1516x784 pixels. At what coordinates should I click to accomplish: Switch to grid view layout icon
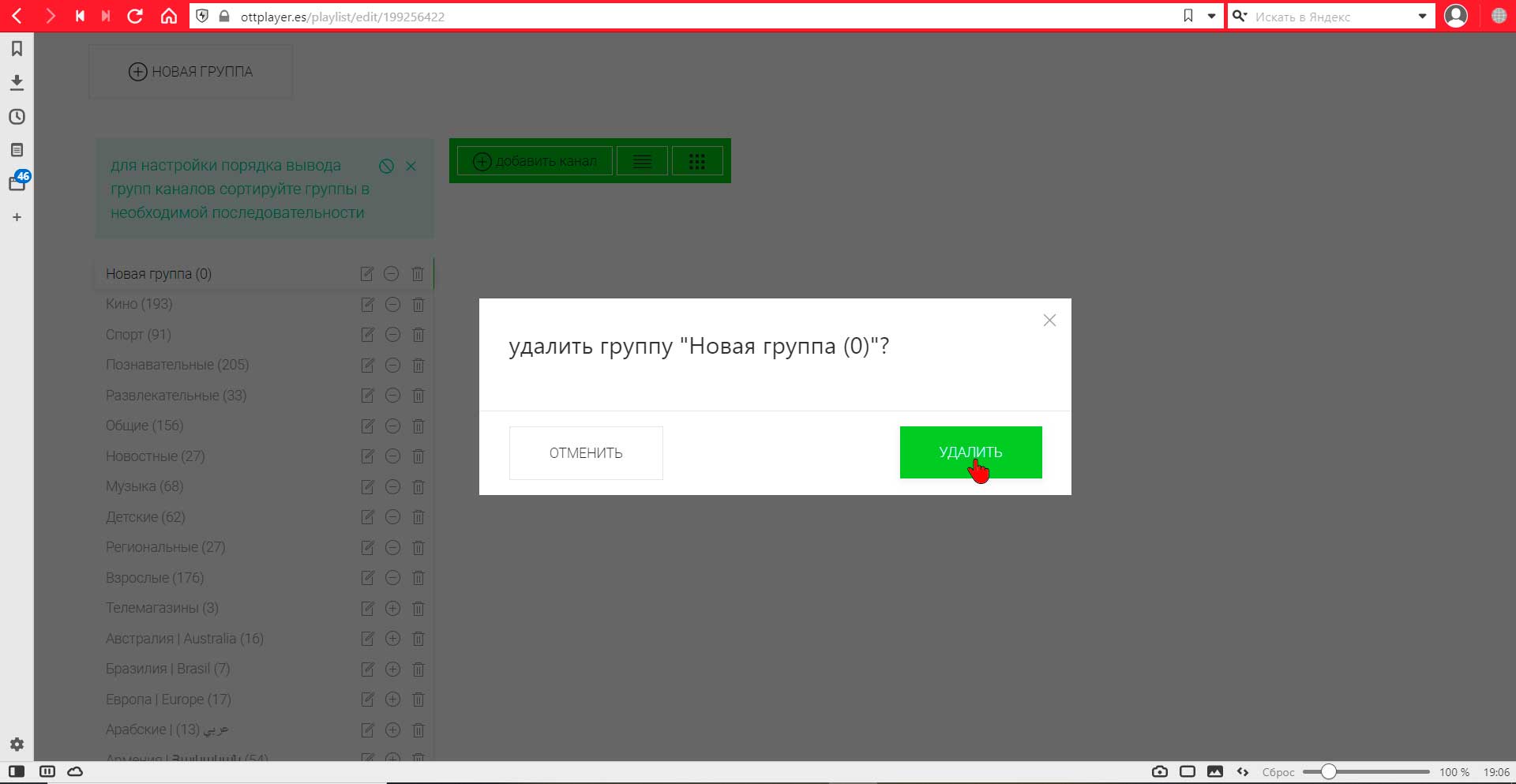point(696,161)
